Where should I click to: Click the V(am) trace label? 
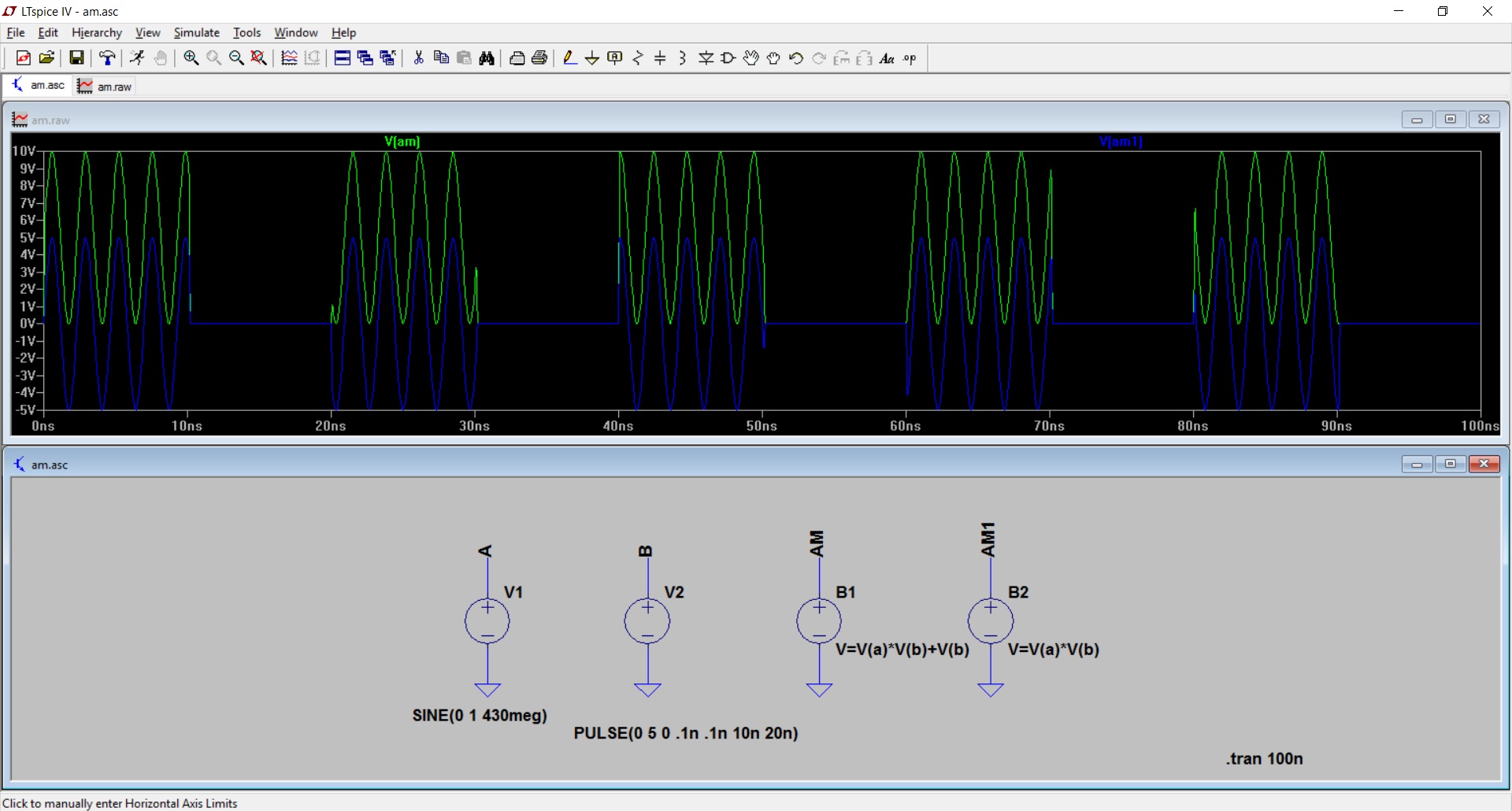[402, 141]
